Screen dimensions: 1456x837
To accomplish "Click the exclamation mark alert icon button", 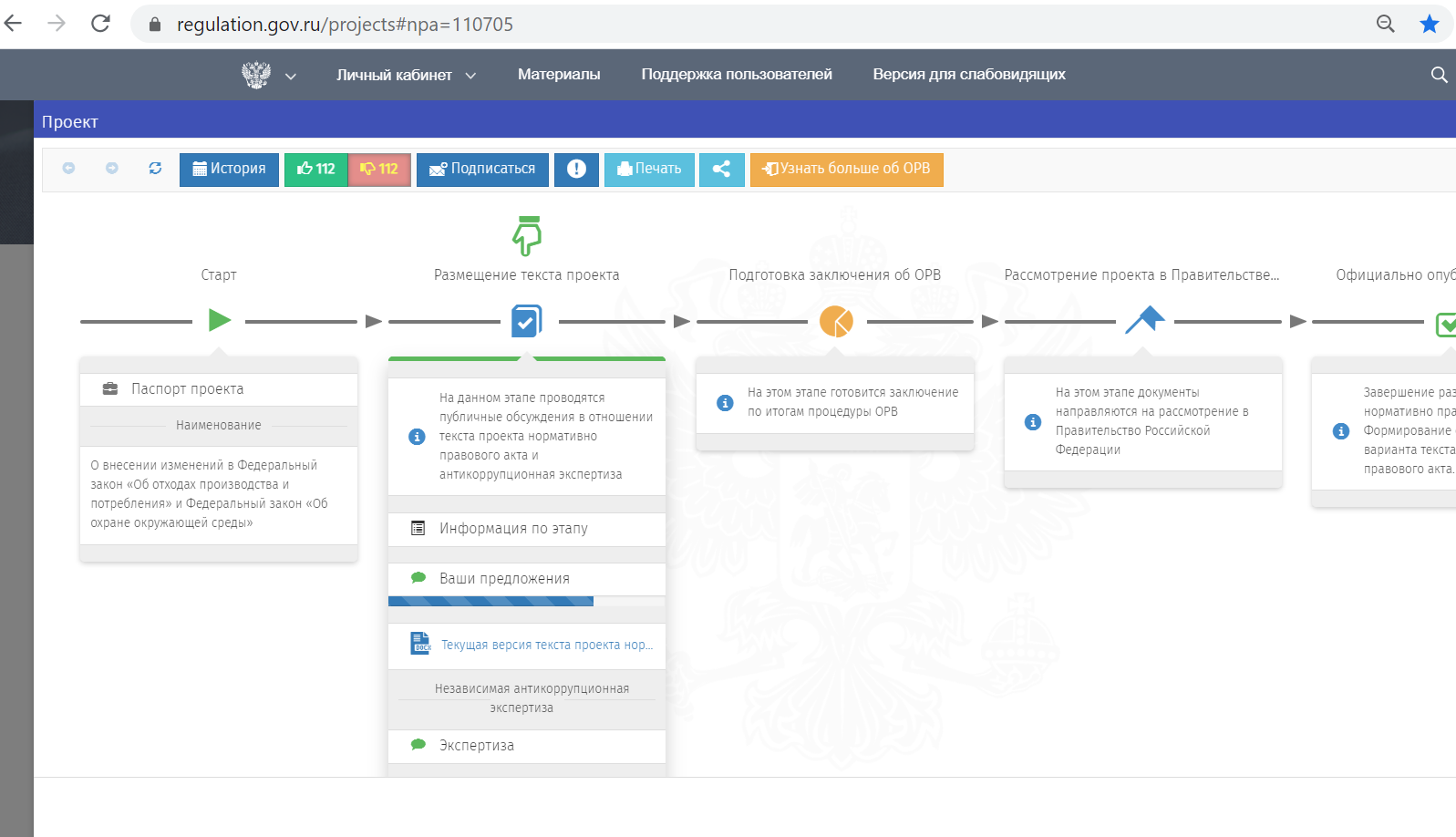I will 576,170.
